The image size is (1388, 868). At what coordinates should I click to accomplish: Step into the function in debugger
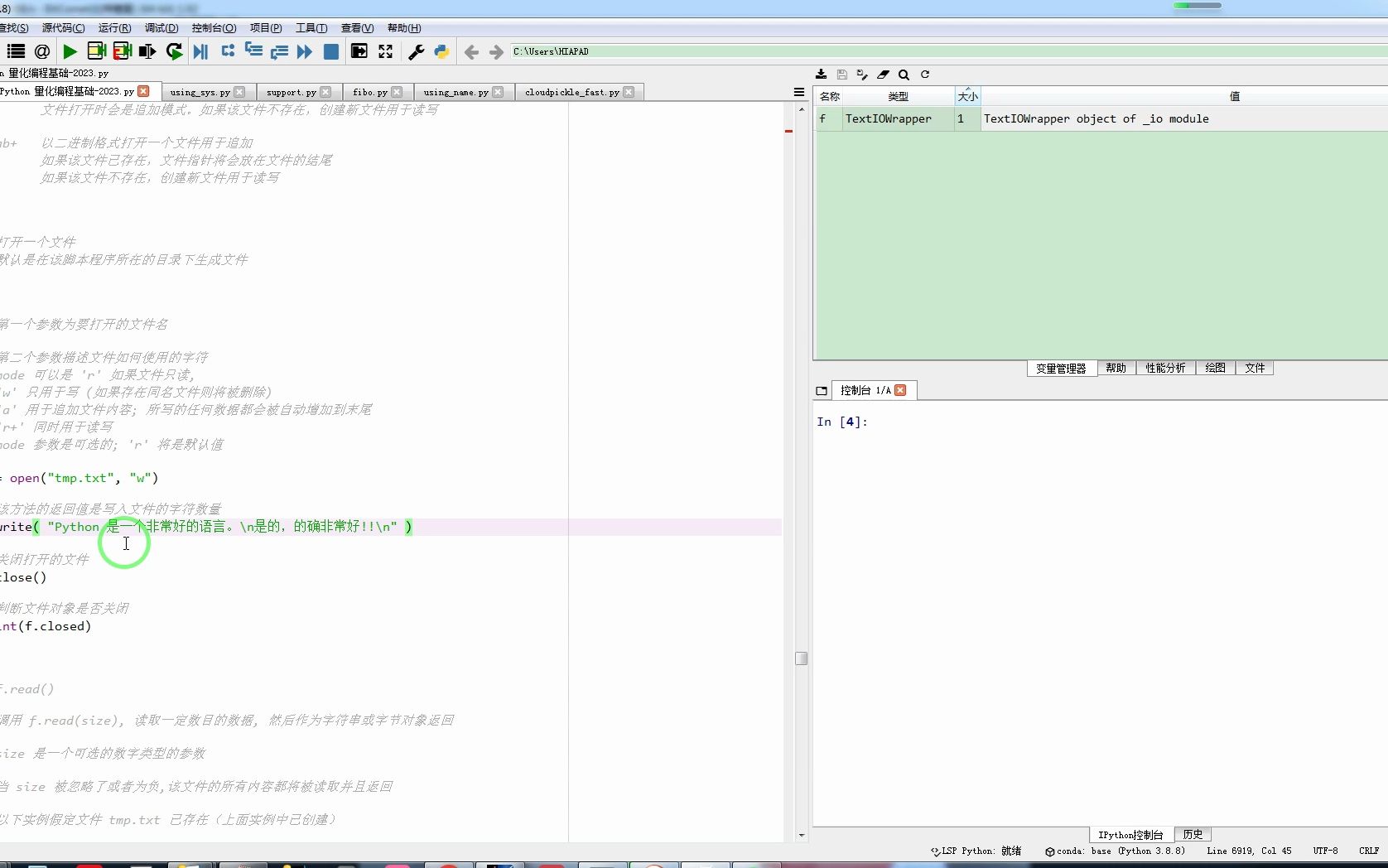pos(253,51)
